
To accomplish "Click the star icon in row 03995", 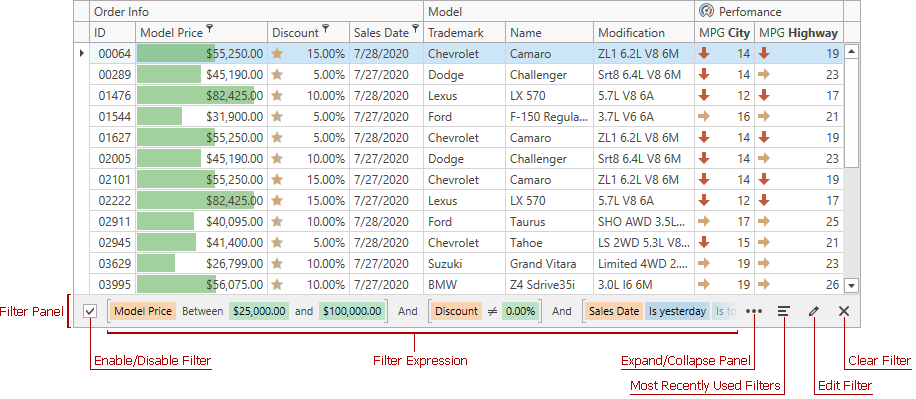I will coord(277,285).
